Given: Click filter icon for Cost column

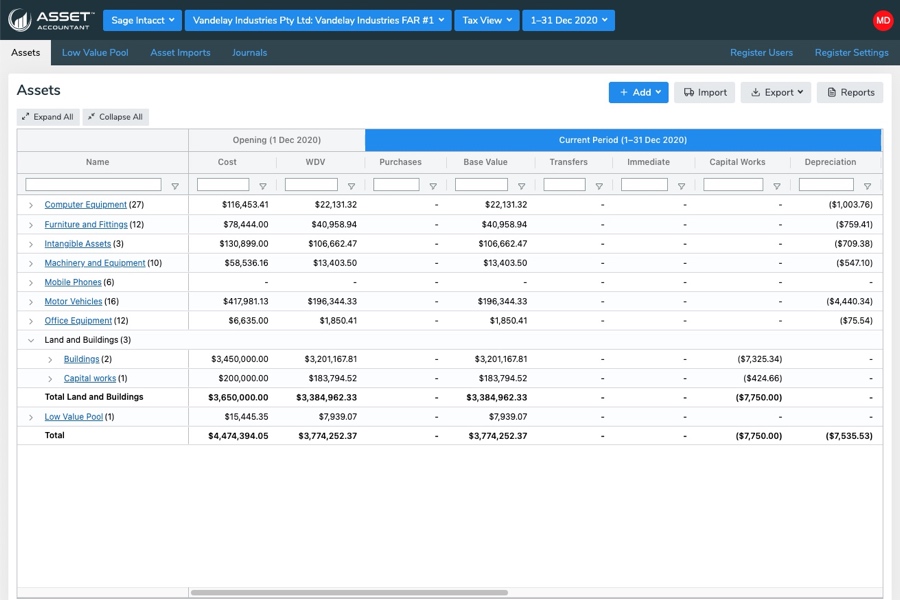Looking at the screenshot, I should click(263, 186).
